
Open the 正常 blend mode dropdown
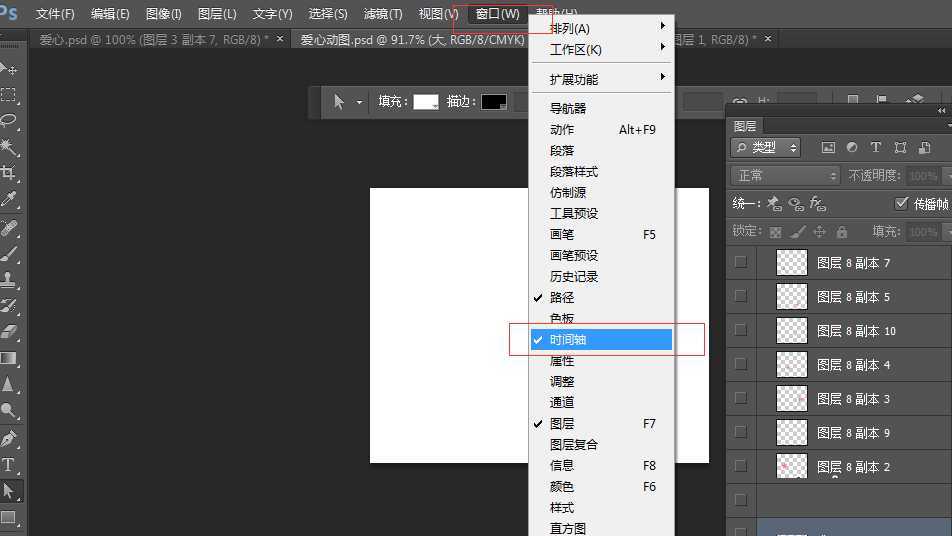786,175
